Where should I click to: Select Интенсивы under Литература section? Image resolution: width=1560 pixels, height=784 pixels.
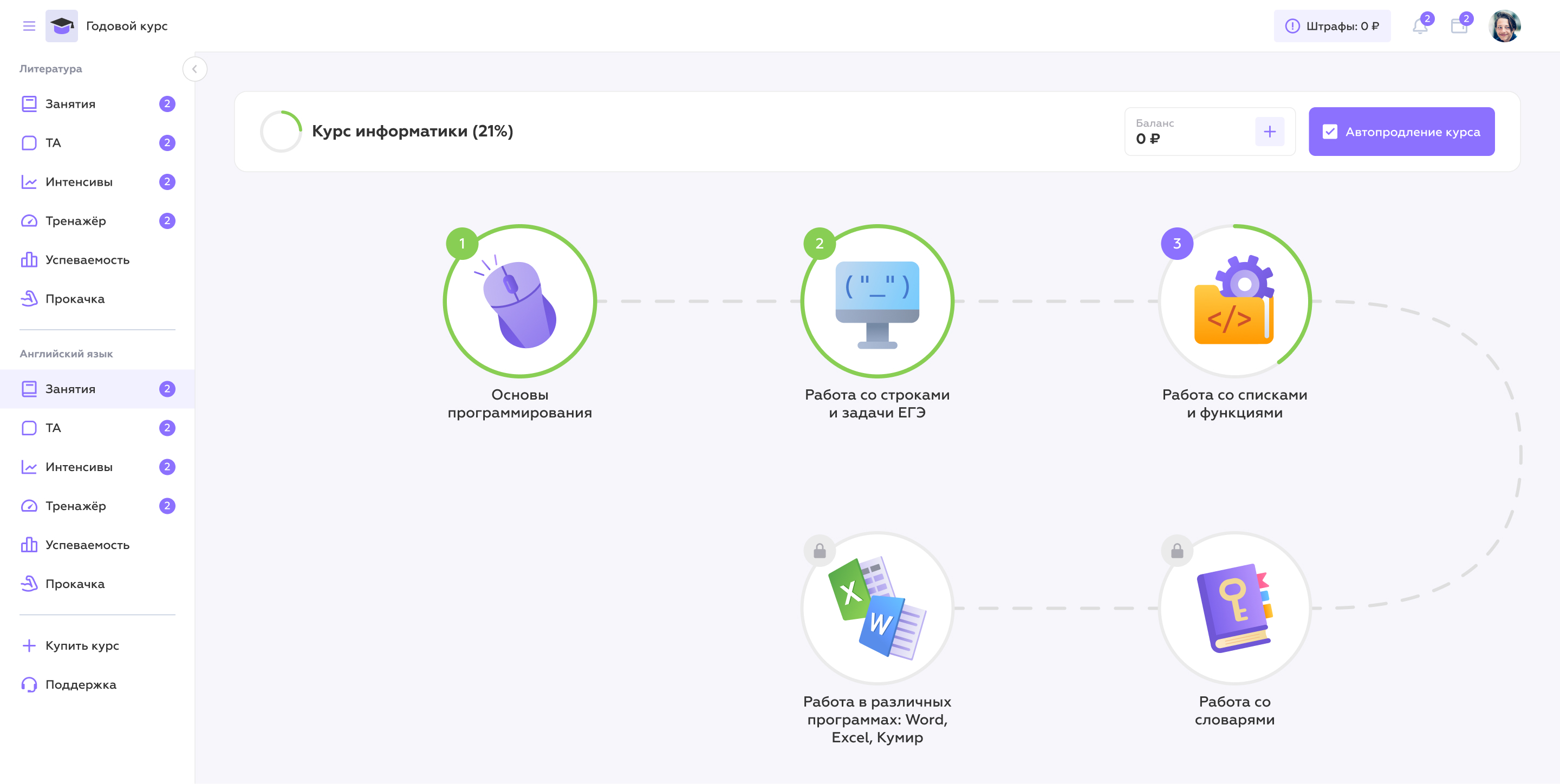click(79, 182)
